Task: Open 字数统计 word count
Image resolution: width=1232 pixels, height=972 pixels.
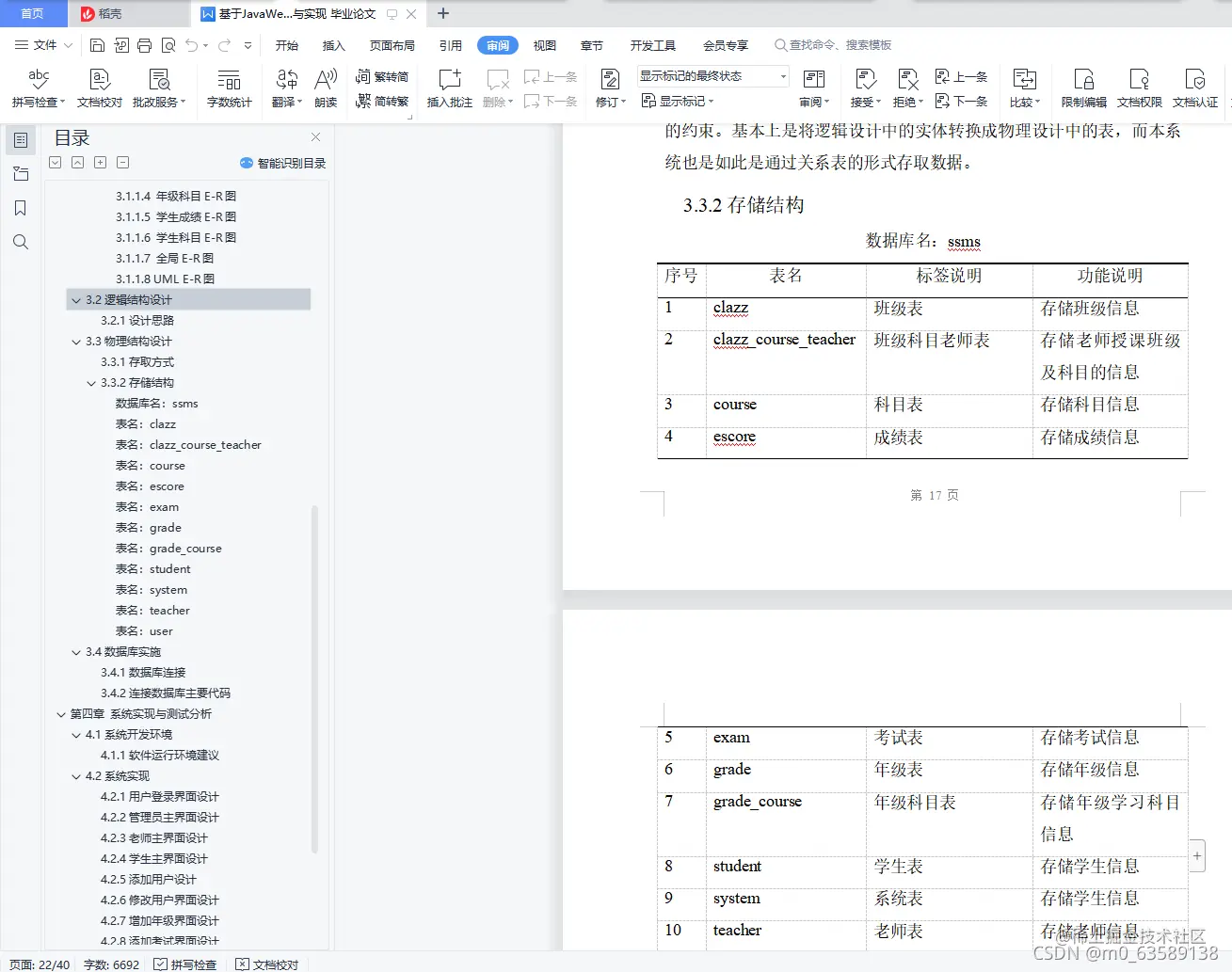Action: (x=229, y=88)
